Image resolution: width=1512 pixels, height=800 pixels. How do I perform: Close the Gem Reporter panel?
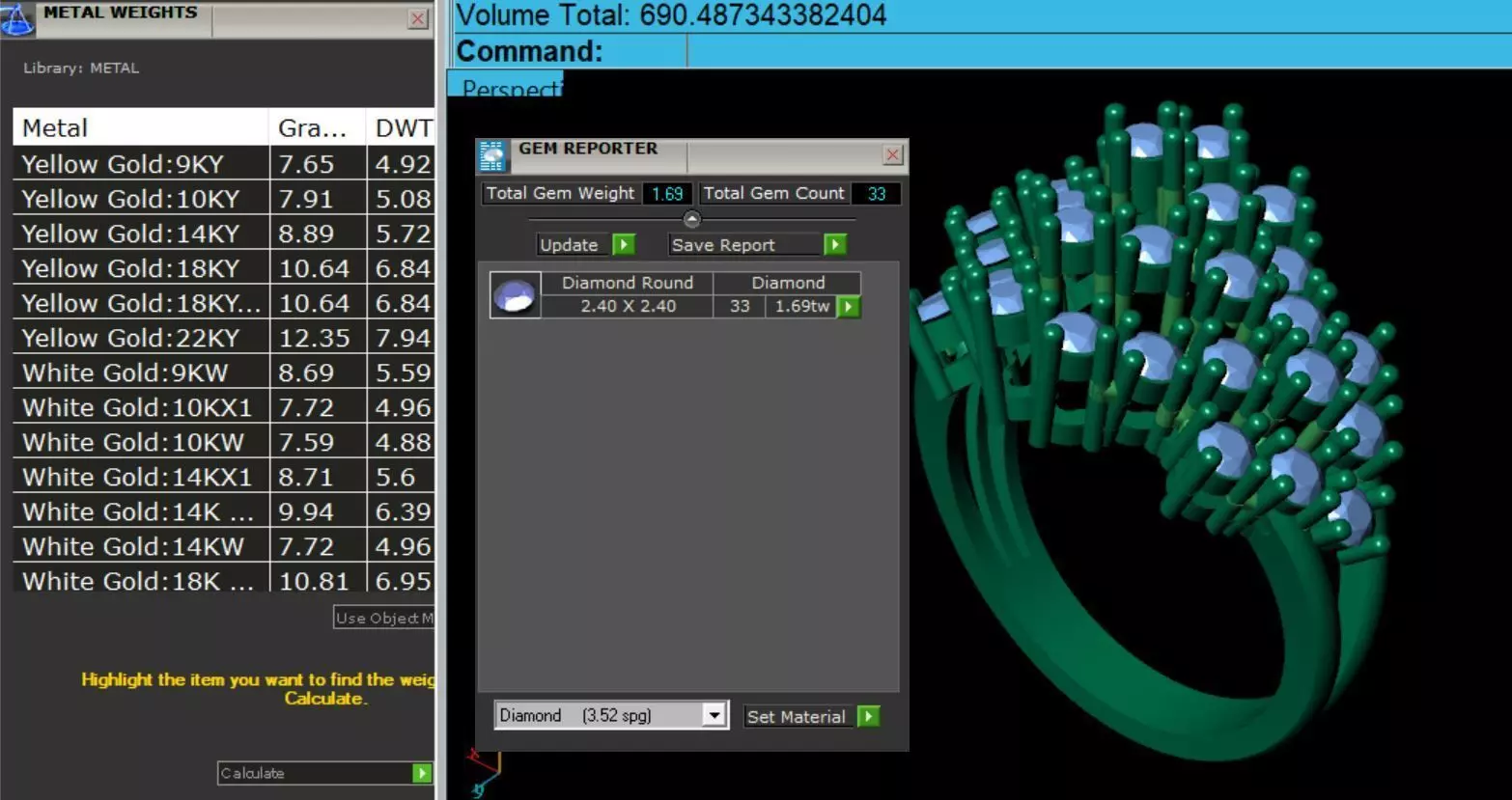click(893, 154)
